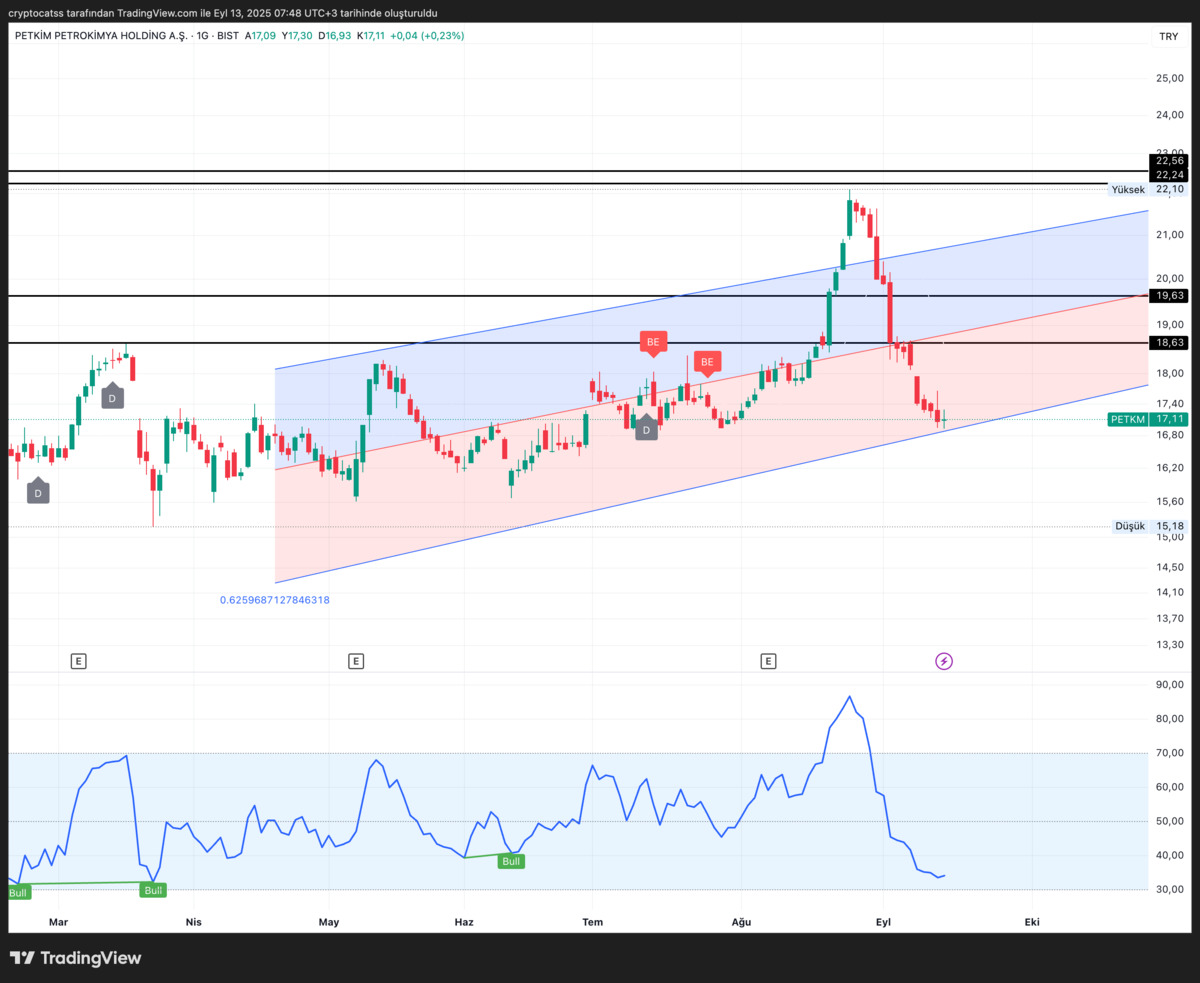
Task: Click the 16,20 price axis label
Action: point(1169,467)
